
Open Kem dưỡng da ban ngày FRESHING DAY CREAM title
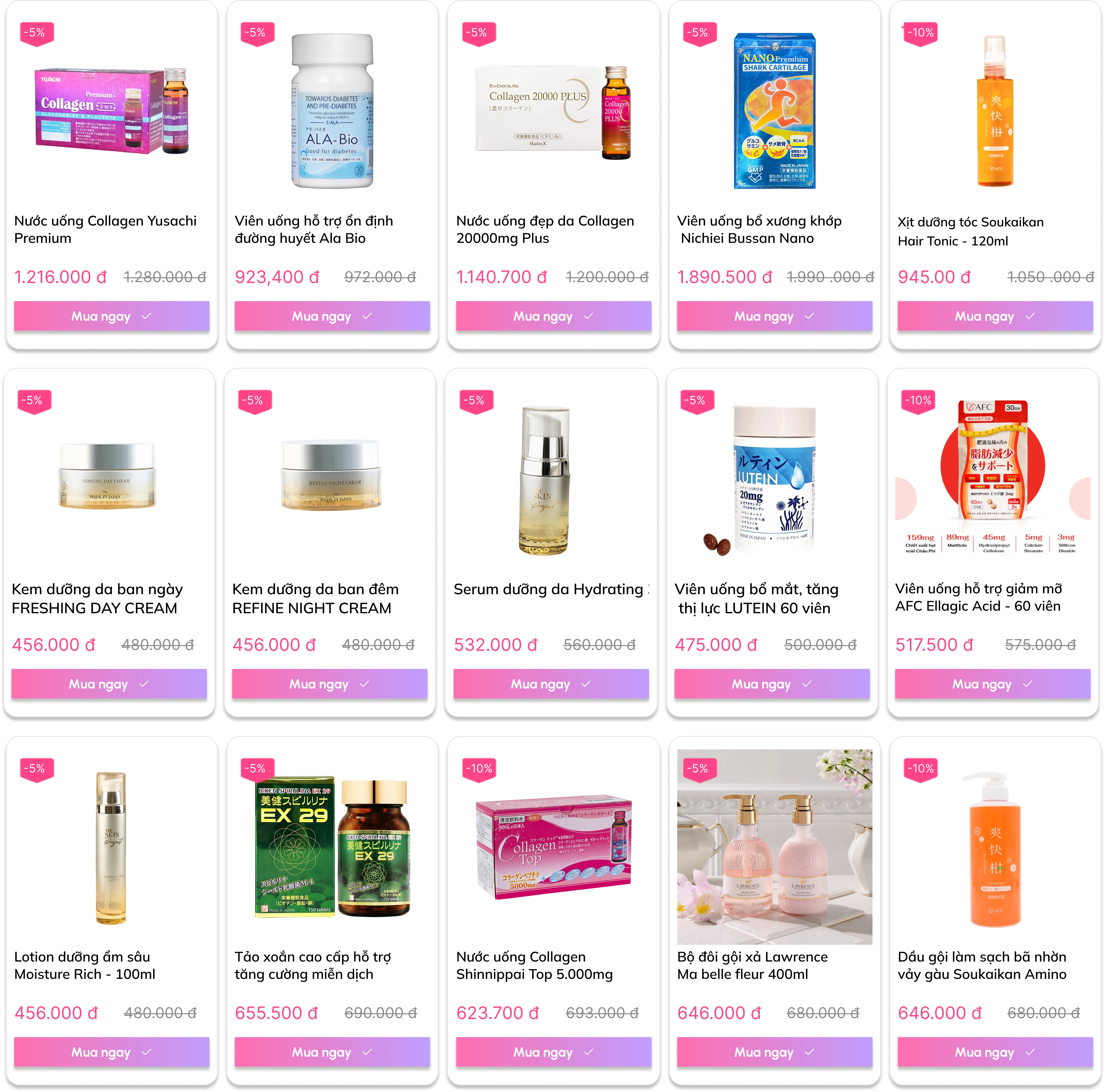pos(97,599)
